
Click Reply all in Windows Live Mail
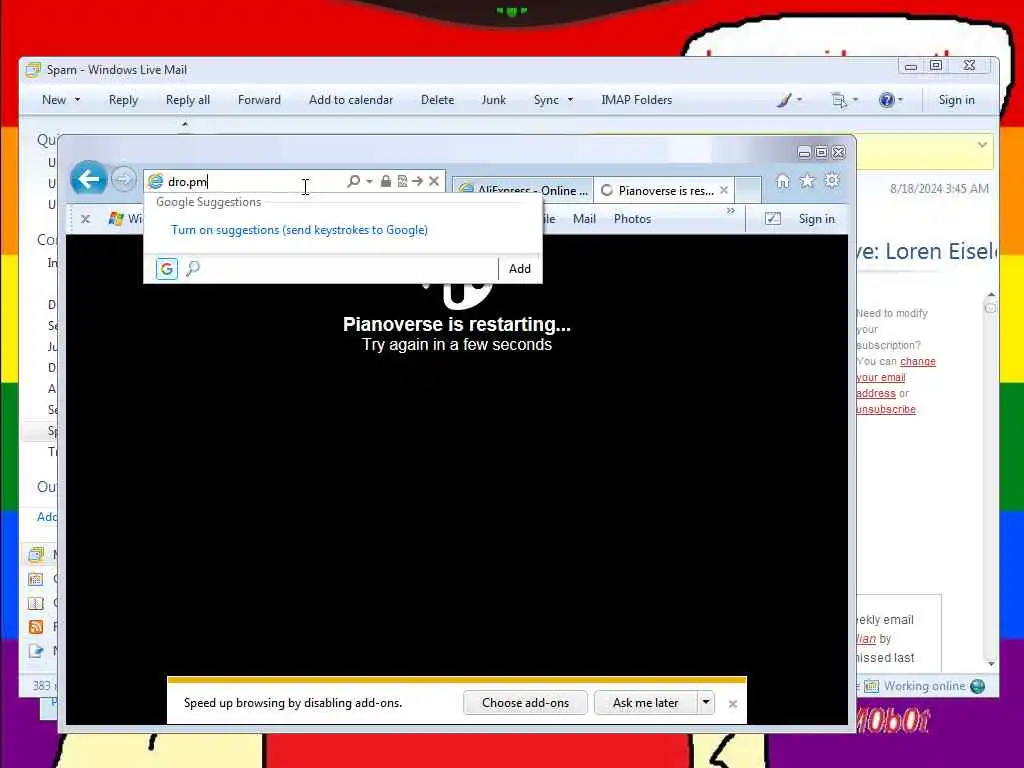tap(187, 100)
